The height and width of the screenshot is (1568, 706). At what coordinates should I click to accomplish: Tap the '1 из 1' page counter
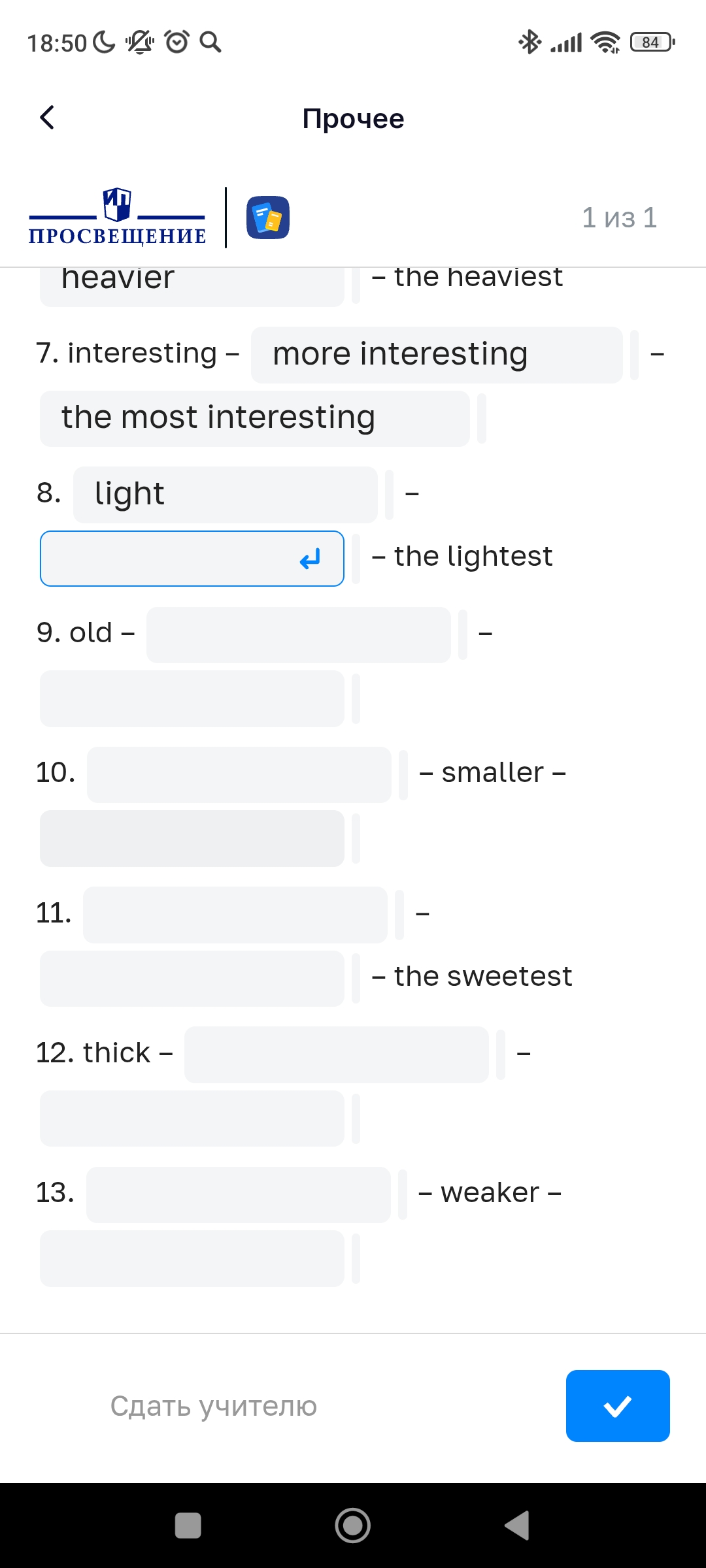[x=620, y=218]
